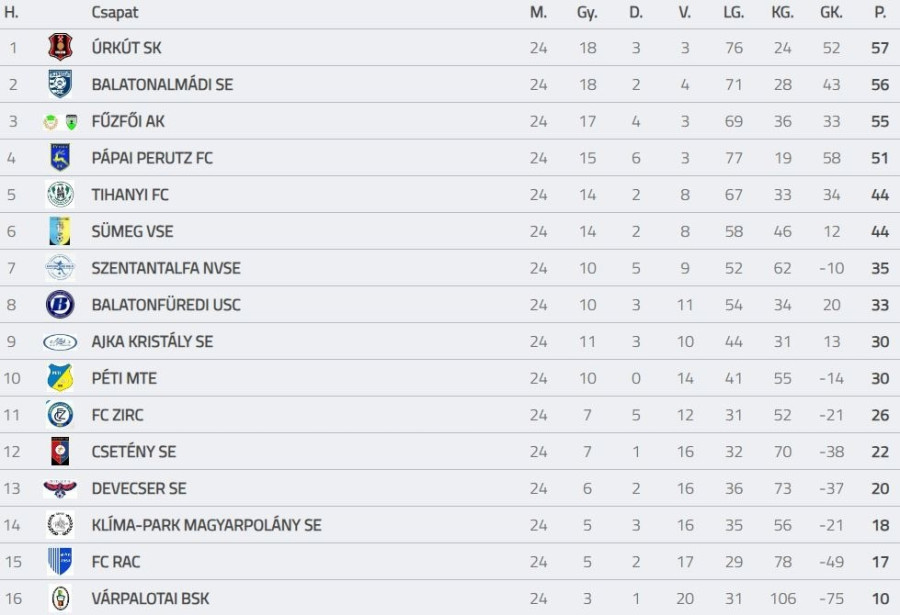900x615 pixels.
Task: Open the Szentantalfa NVSE team page
Action: pyautogui.click(x=166, y=268)
